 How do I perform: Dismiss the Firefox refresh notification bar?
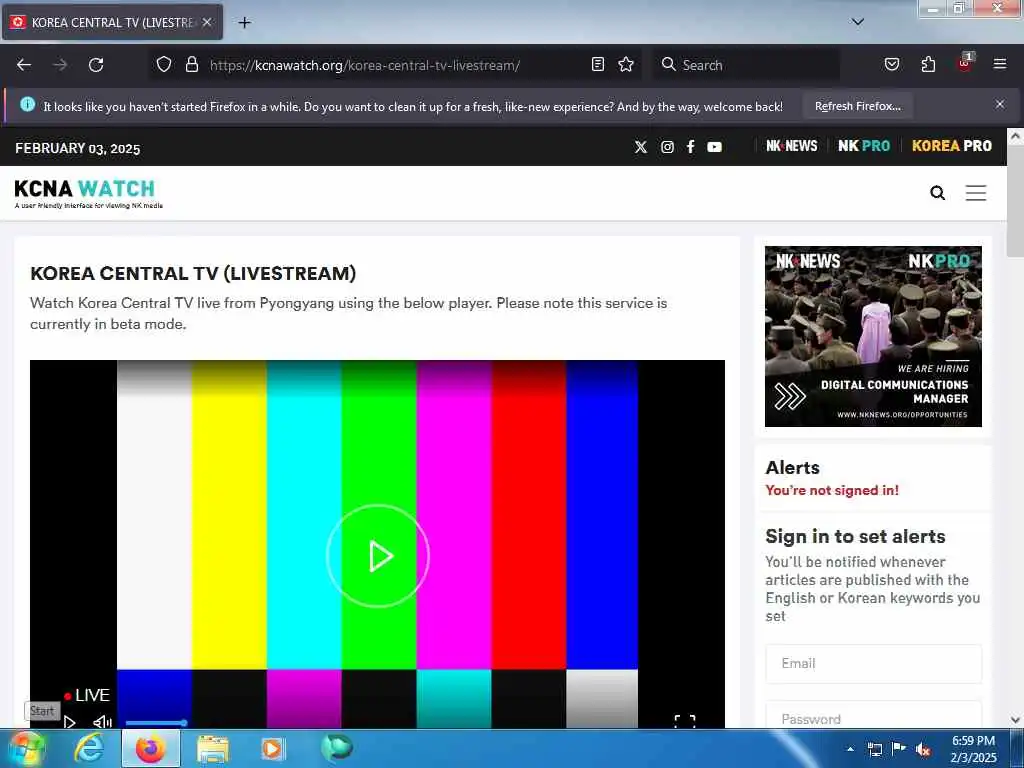coord(1000,104)
